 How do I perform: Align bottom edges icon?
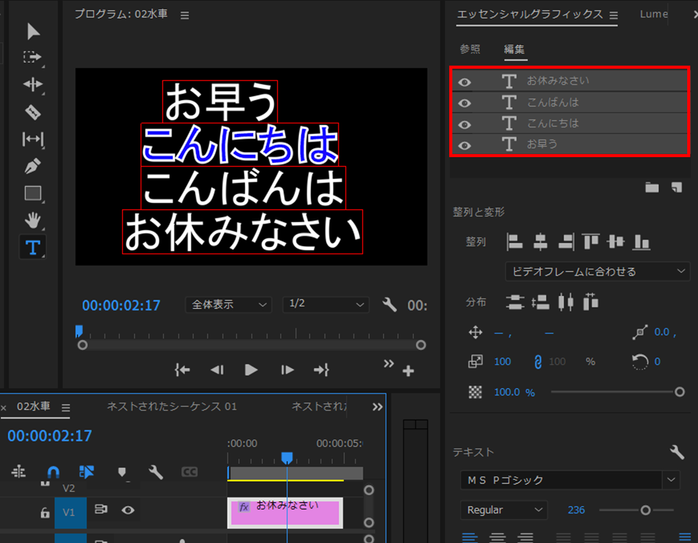coord(641,242)
